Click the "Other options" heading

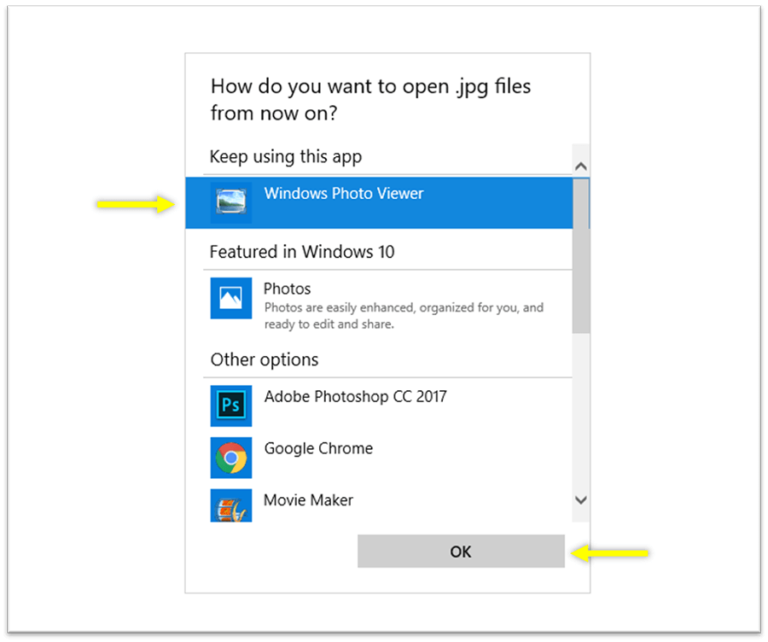[264, 360]
